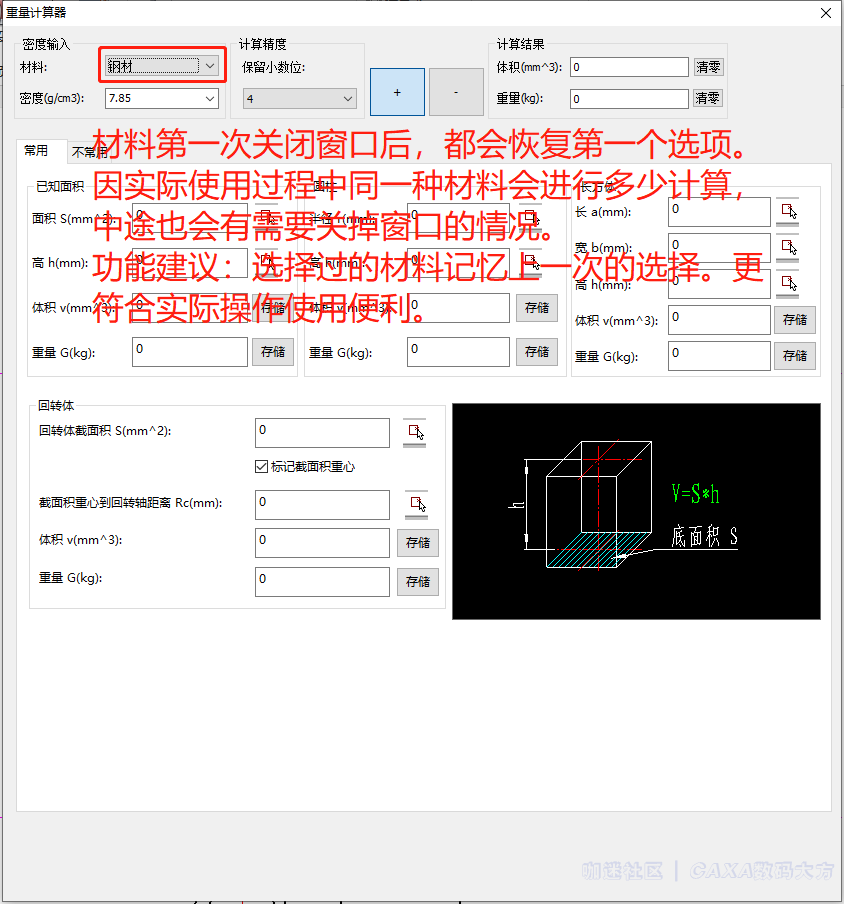The height and width of the screenshot is (904, 844).
Task: Close the 重量计算器 window
Action: (826, 13)
